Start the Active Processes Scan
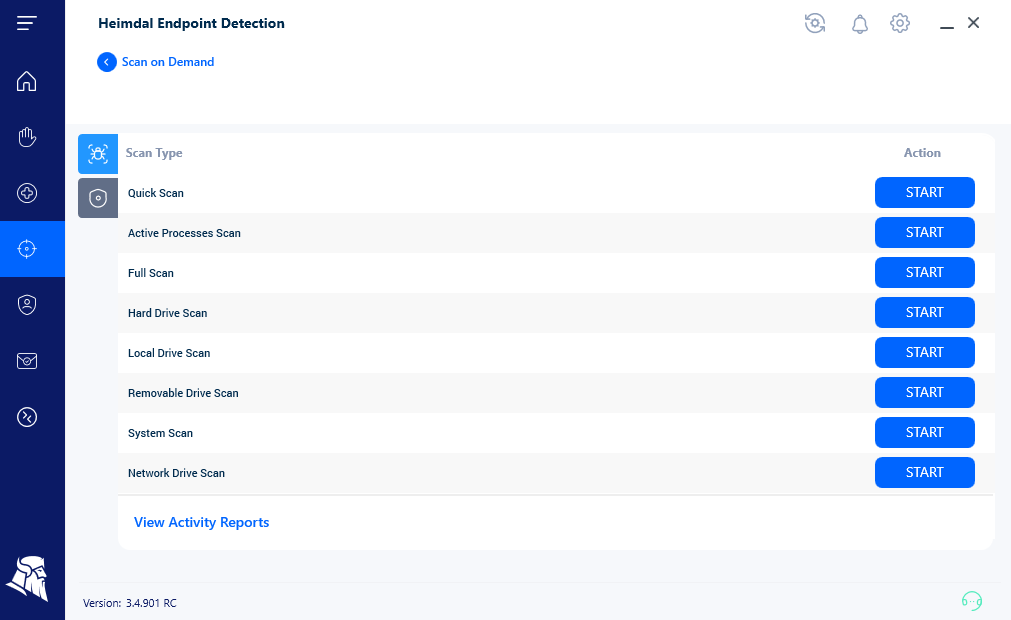This screenshot has height=620, width=1011. click(925, 233)
